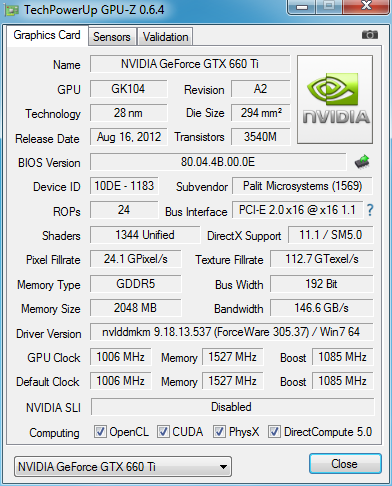Click the Name field showing GTX 660 Ti
The height and width of the screenshot is (486, 392).
click(190, 64)
